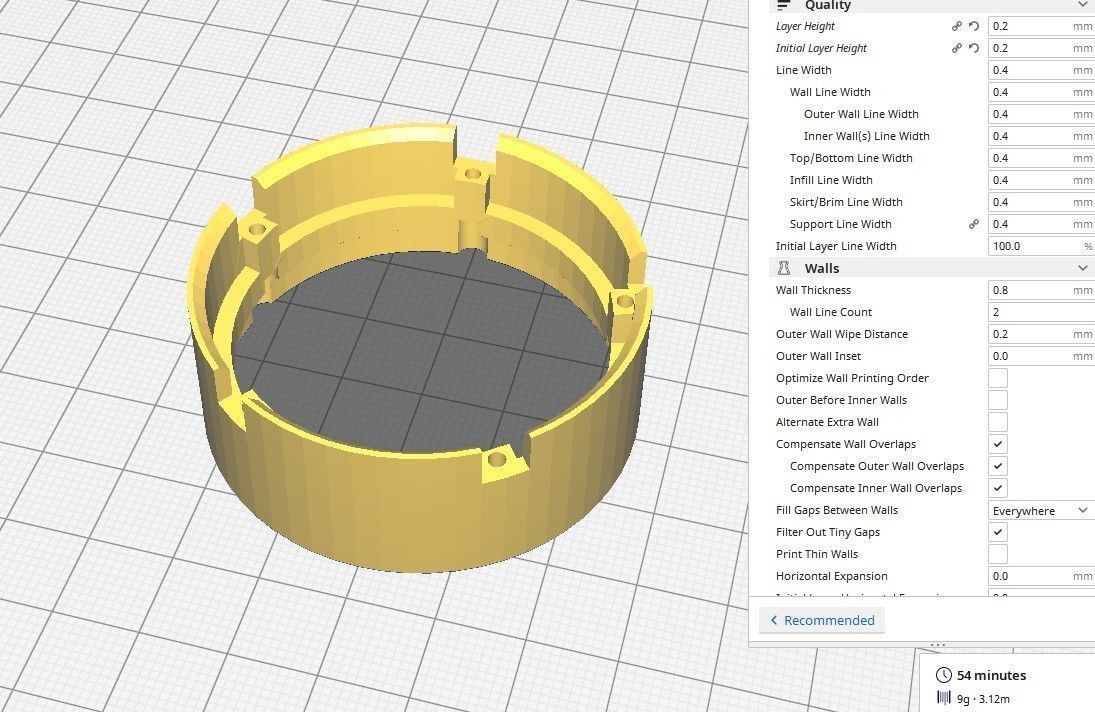Enable Optimize Wall Printing Order
The width and height of the screenshot is (1095, 712).
997,378
